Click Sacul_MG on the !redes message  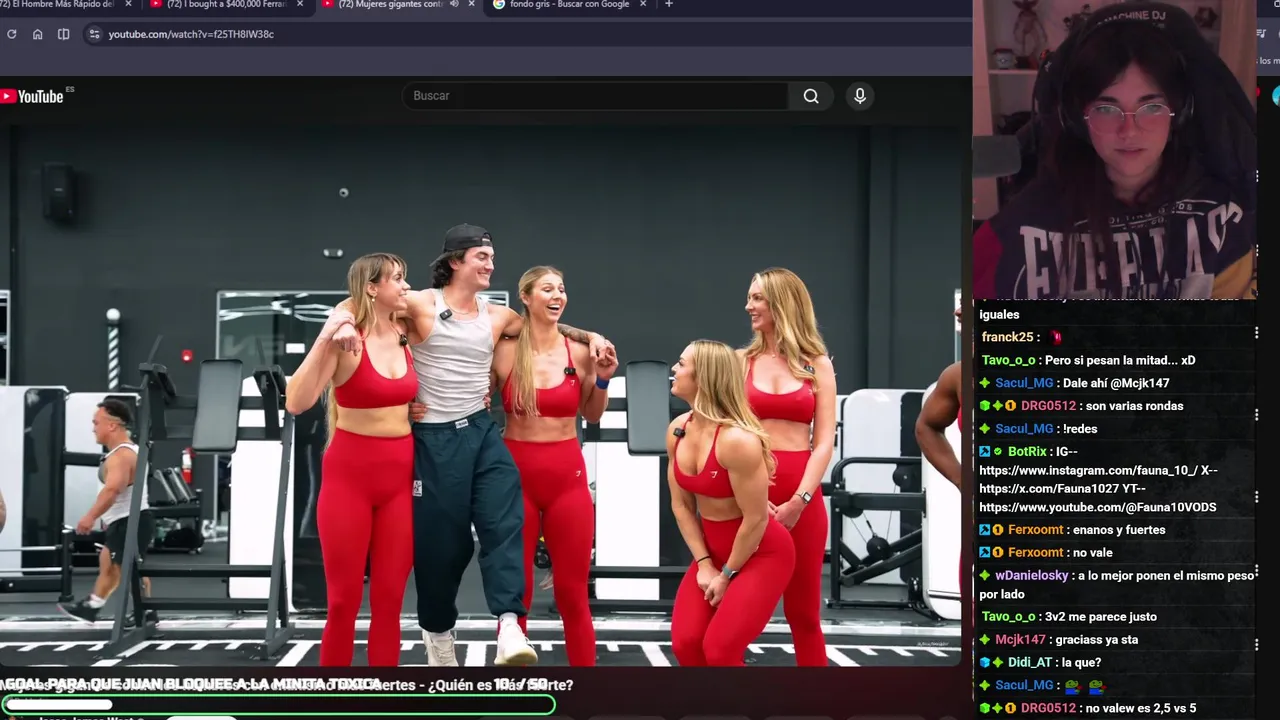1024,429
